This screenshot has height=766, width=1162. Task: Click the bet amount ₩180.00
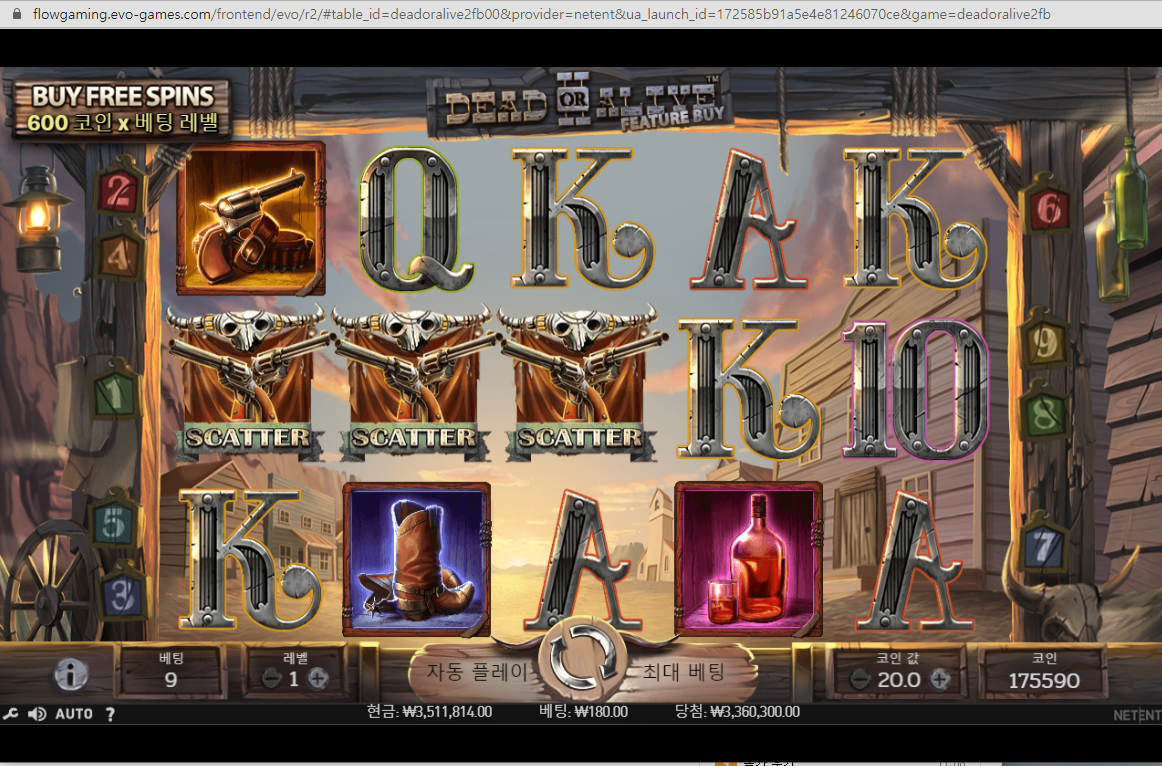coord(583,712)
